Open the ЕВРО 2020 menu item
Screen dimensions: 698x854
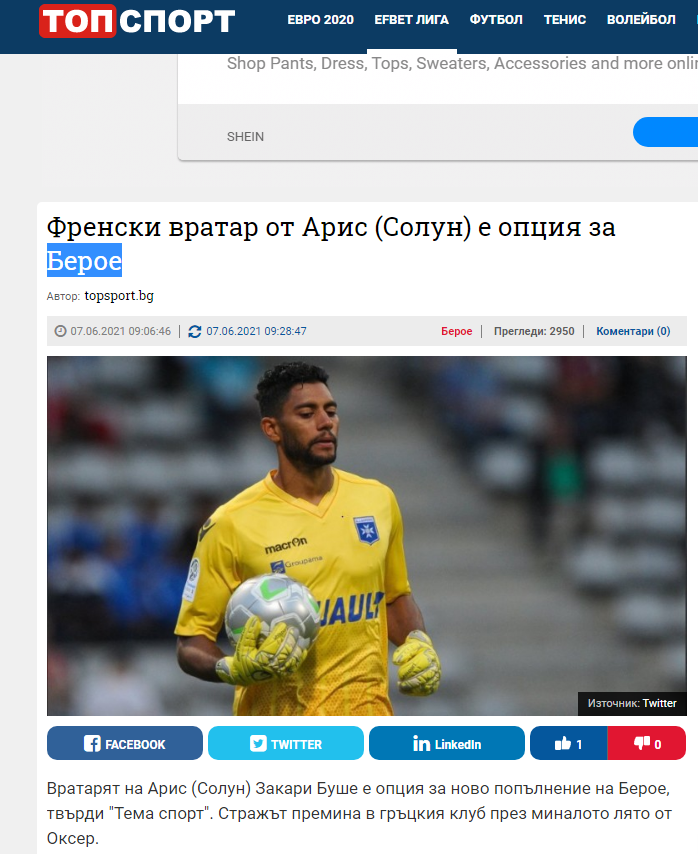tap(321, 20)
